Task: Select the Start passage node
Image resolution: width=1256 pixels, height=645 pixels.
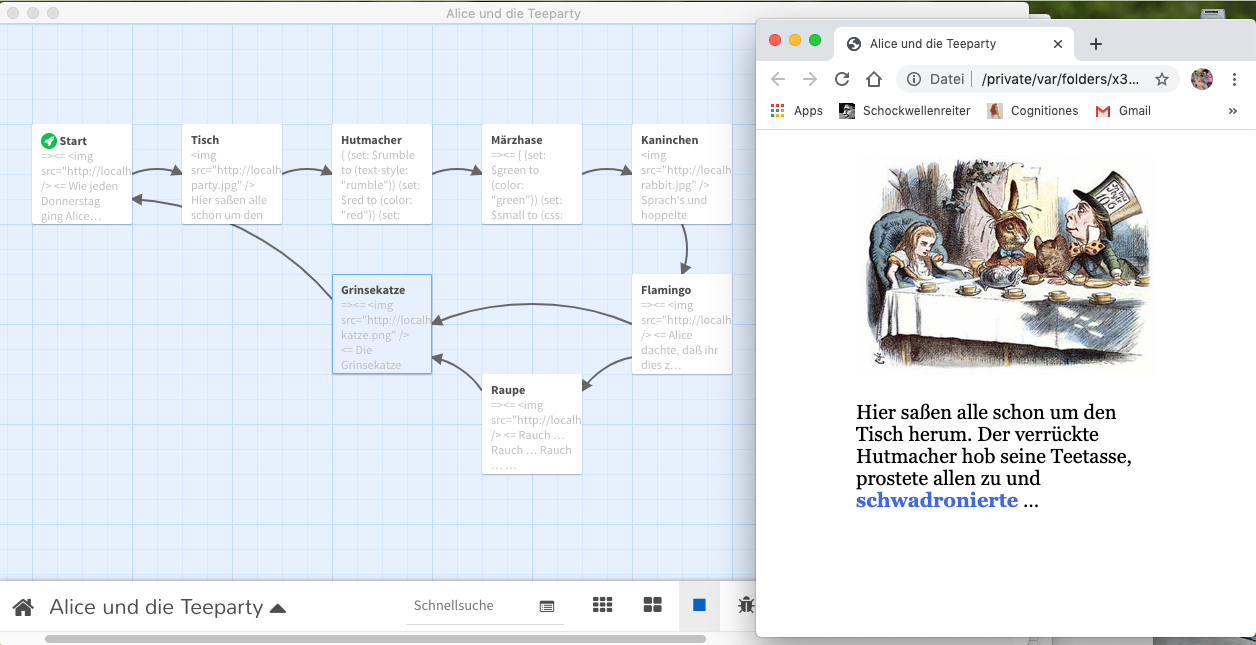Action: coord(82,174)
